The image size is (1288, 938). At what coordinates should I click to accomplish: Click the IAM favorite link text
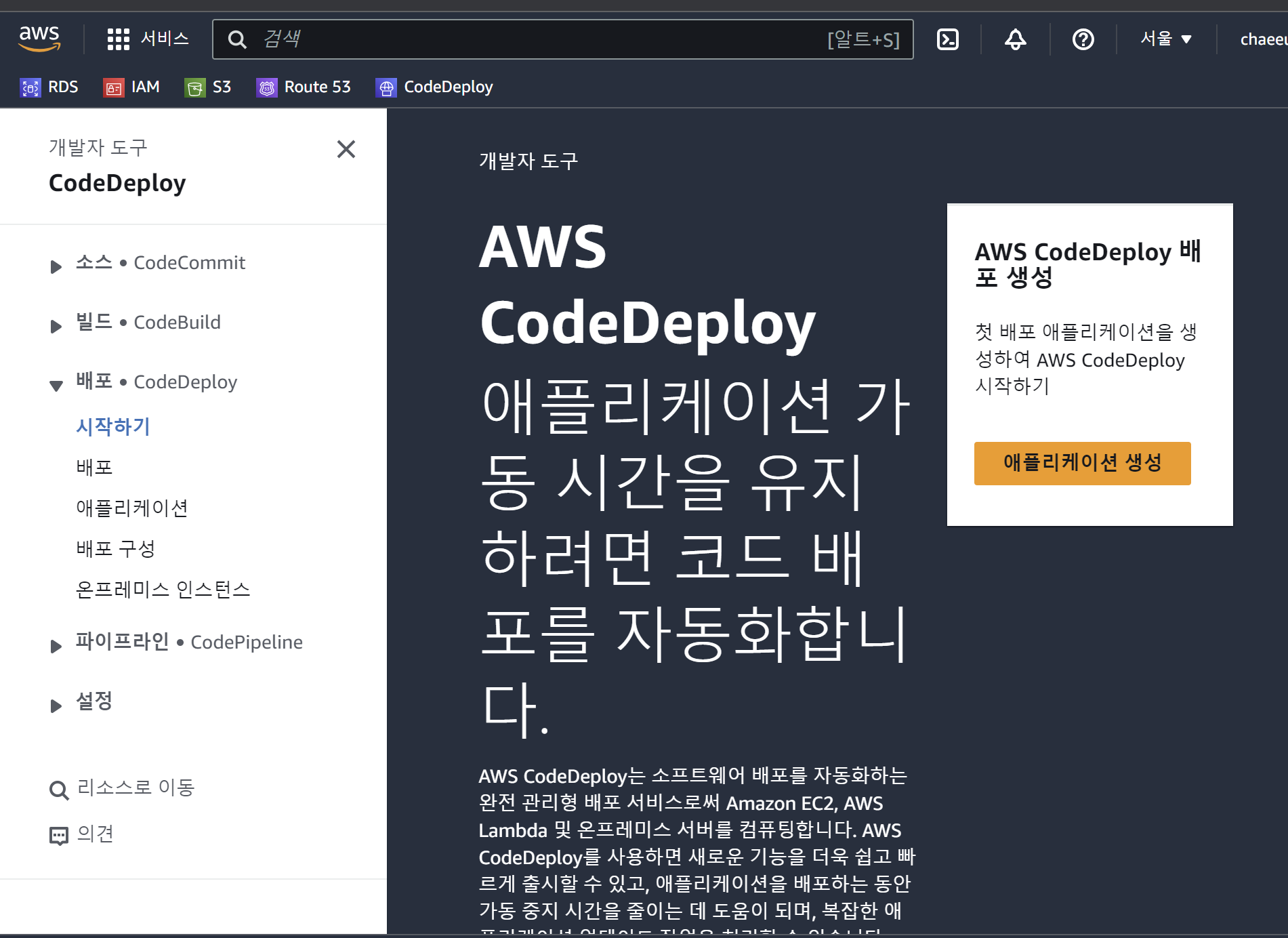(146, 87)
